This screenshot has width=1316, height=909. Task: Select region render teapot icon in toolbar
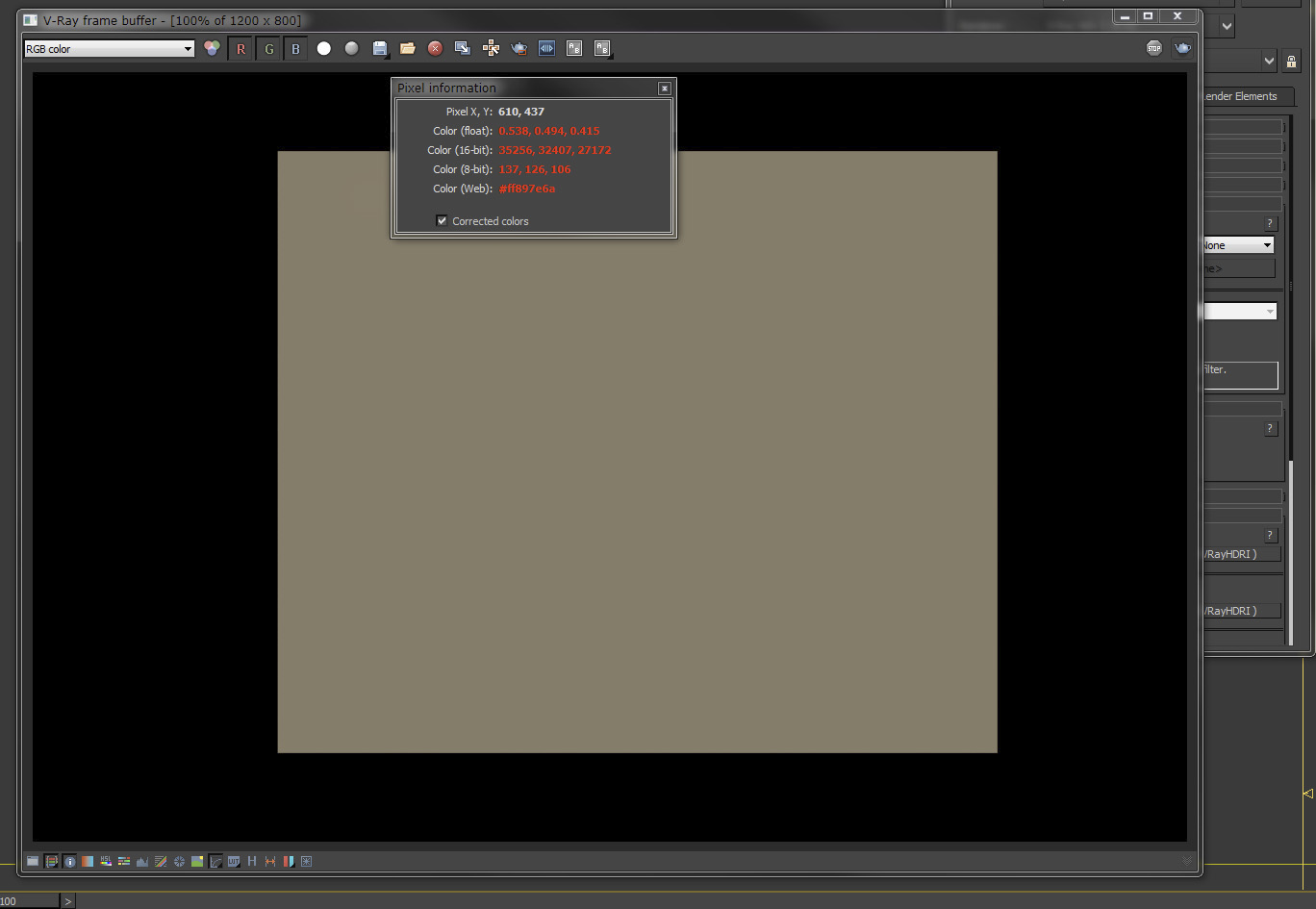(519, 48)
